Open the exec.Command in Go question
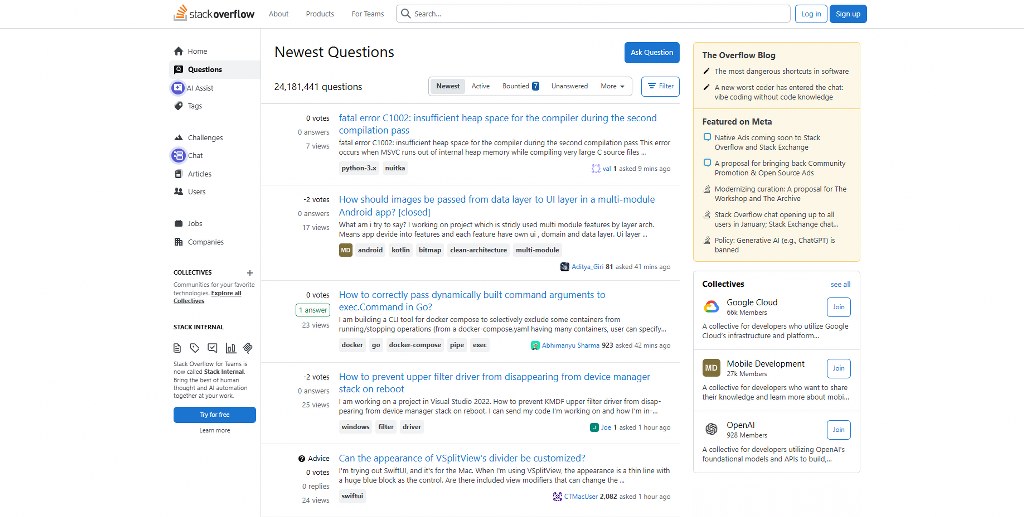This screenshot has height=517, width=1024. pos(472,301)
